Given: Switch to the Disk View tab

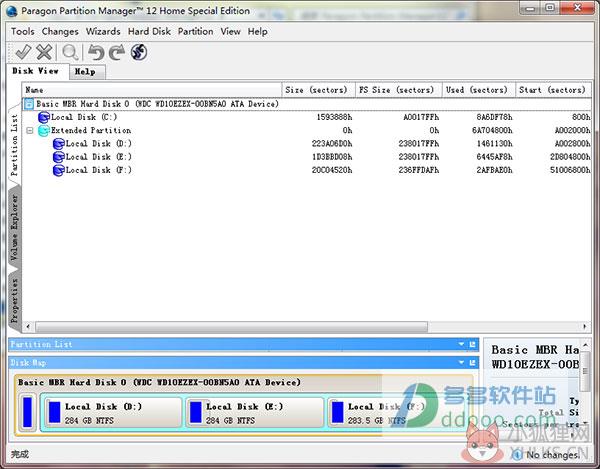Looking at the screenshot, I should tap(36, 71).
